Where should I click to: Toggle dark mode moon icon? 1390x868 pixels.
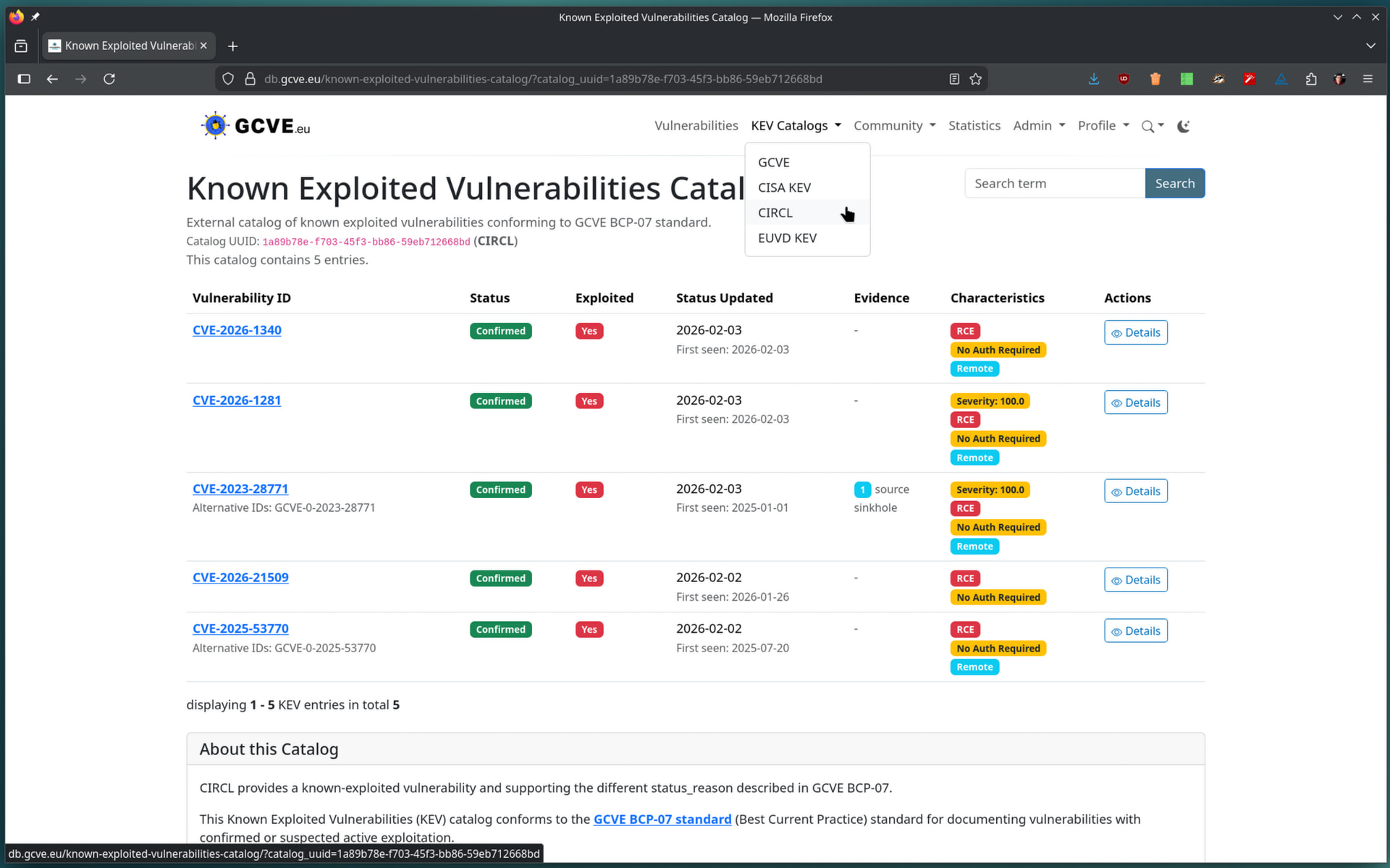click(x=1183, y=126)
